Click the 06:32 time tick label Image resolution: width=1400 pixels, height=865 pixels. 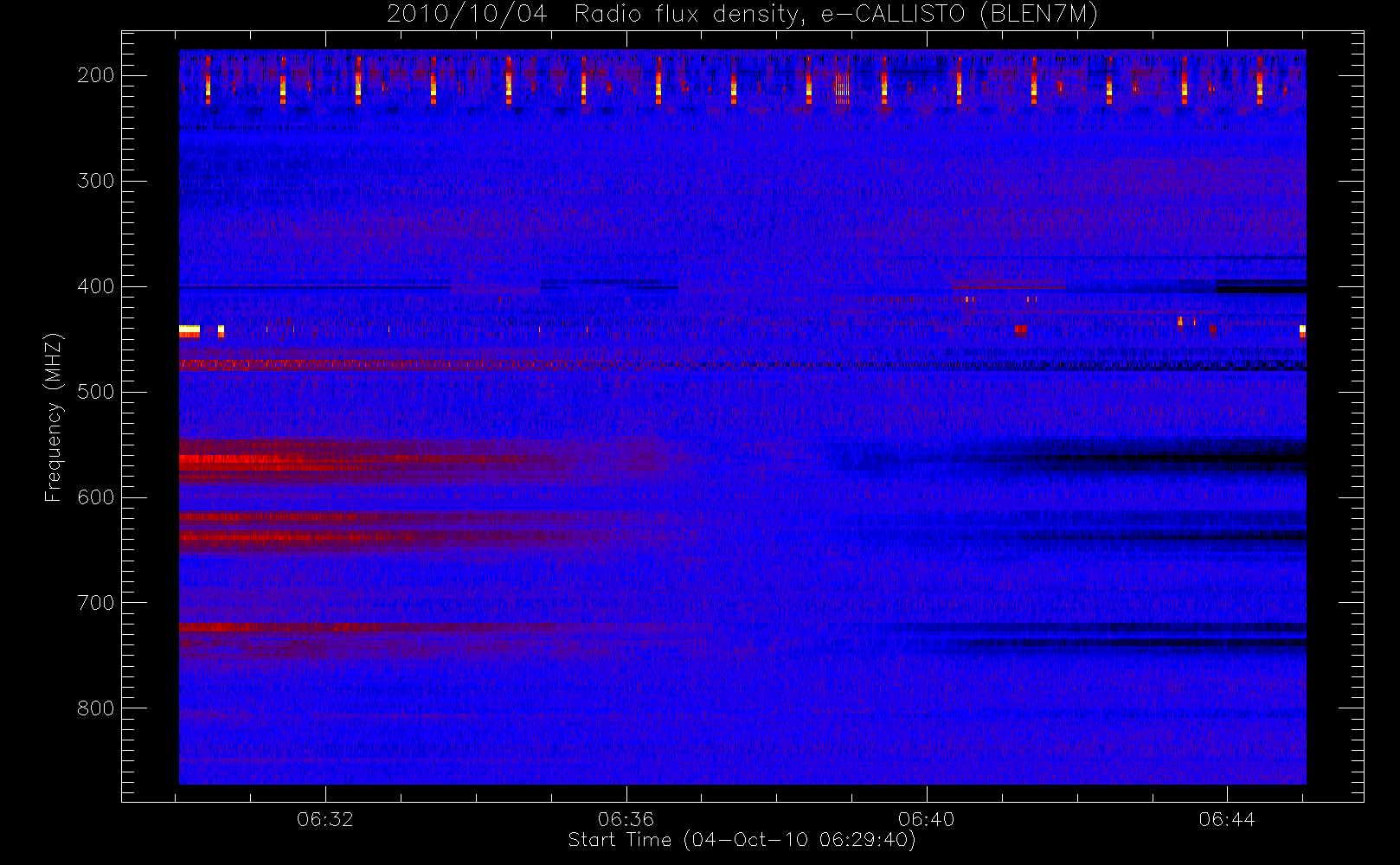(x=325, y=819)
